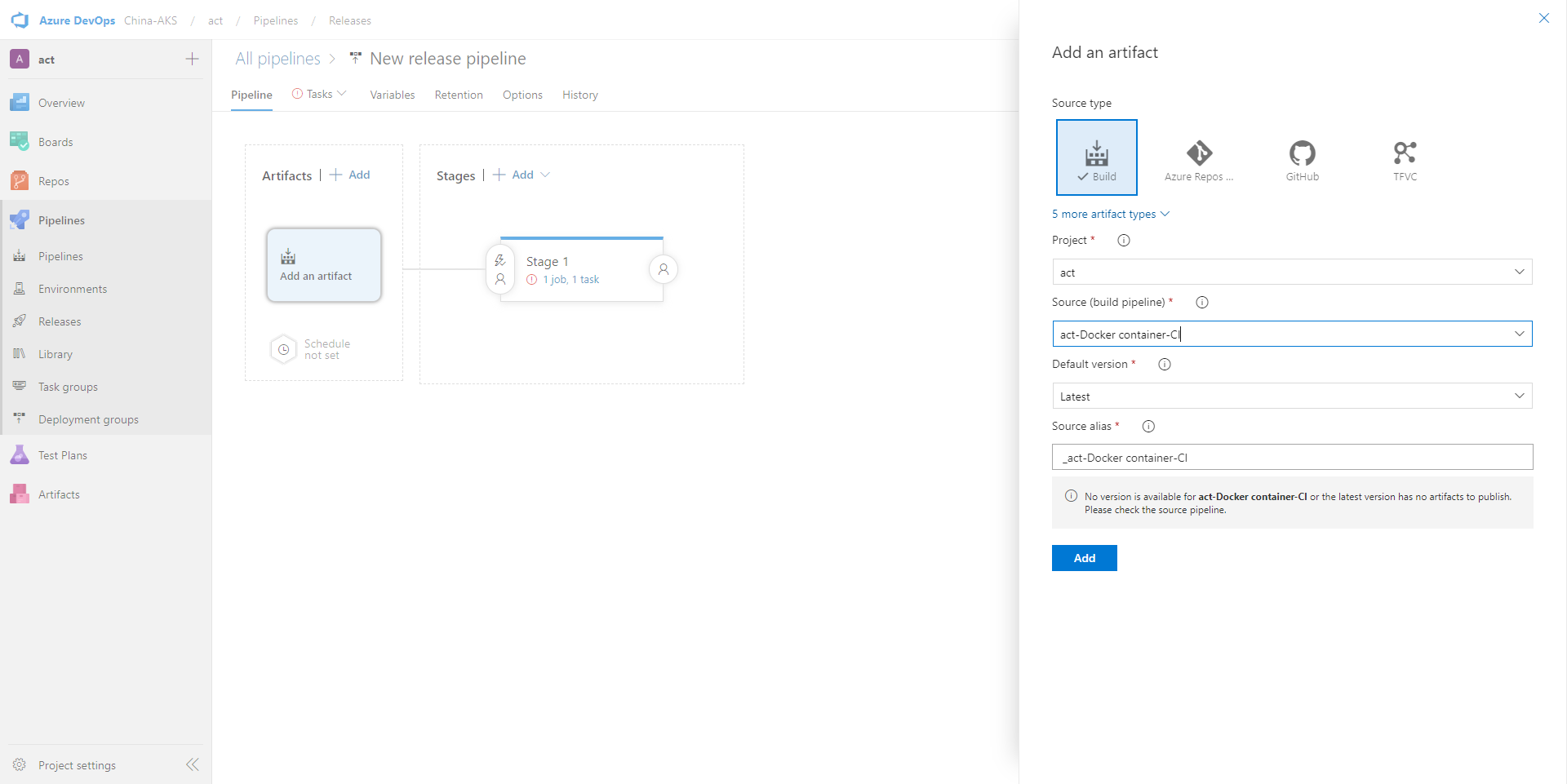
Task: Click the blue Add button
Action: (x=1084, y=558)
